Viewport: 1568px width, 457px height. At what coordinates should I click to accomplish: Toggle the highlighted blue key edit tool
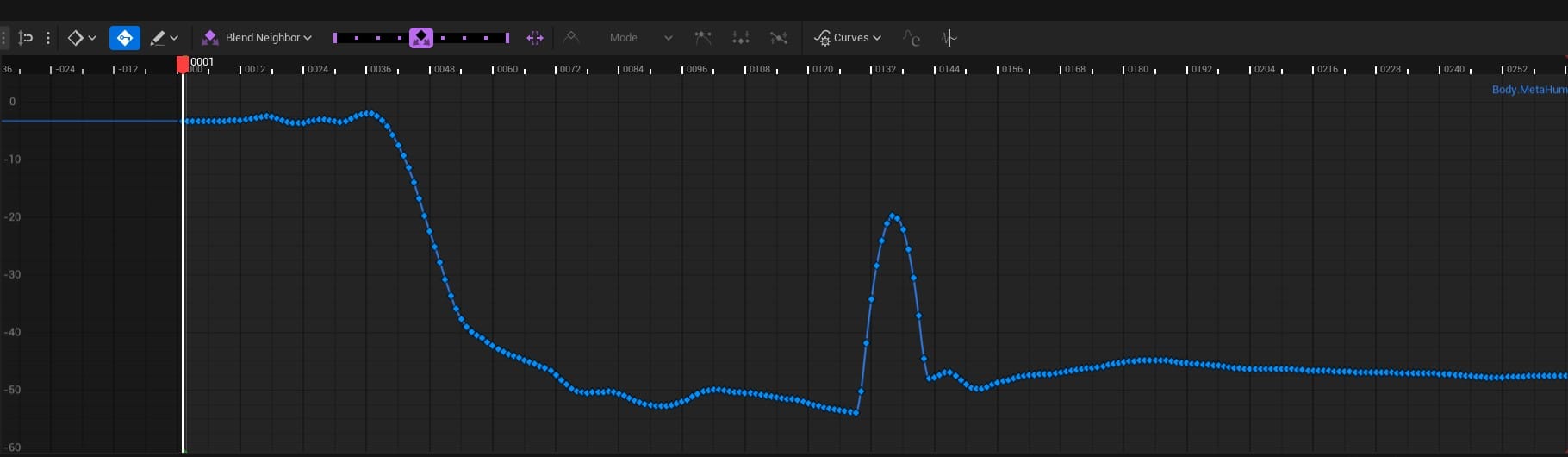tap(125, 38)
